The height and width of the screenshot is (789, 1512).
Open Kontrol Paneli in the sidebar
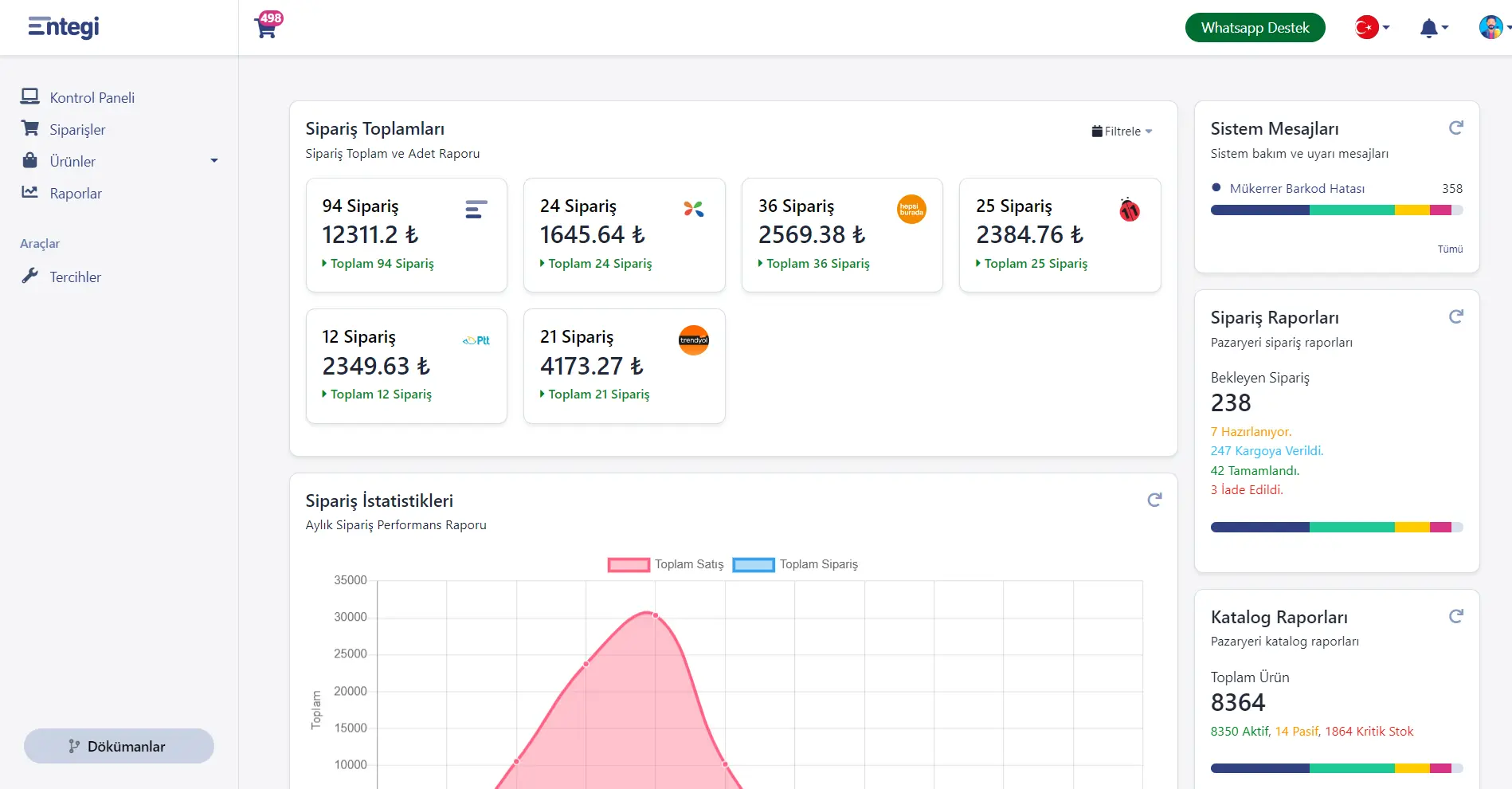point(92,97)
